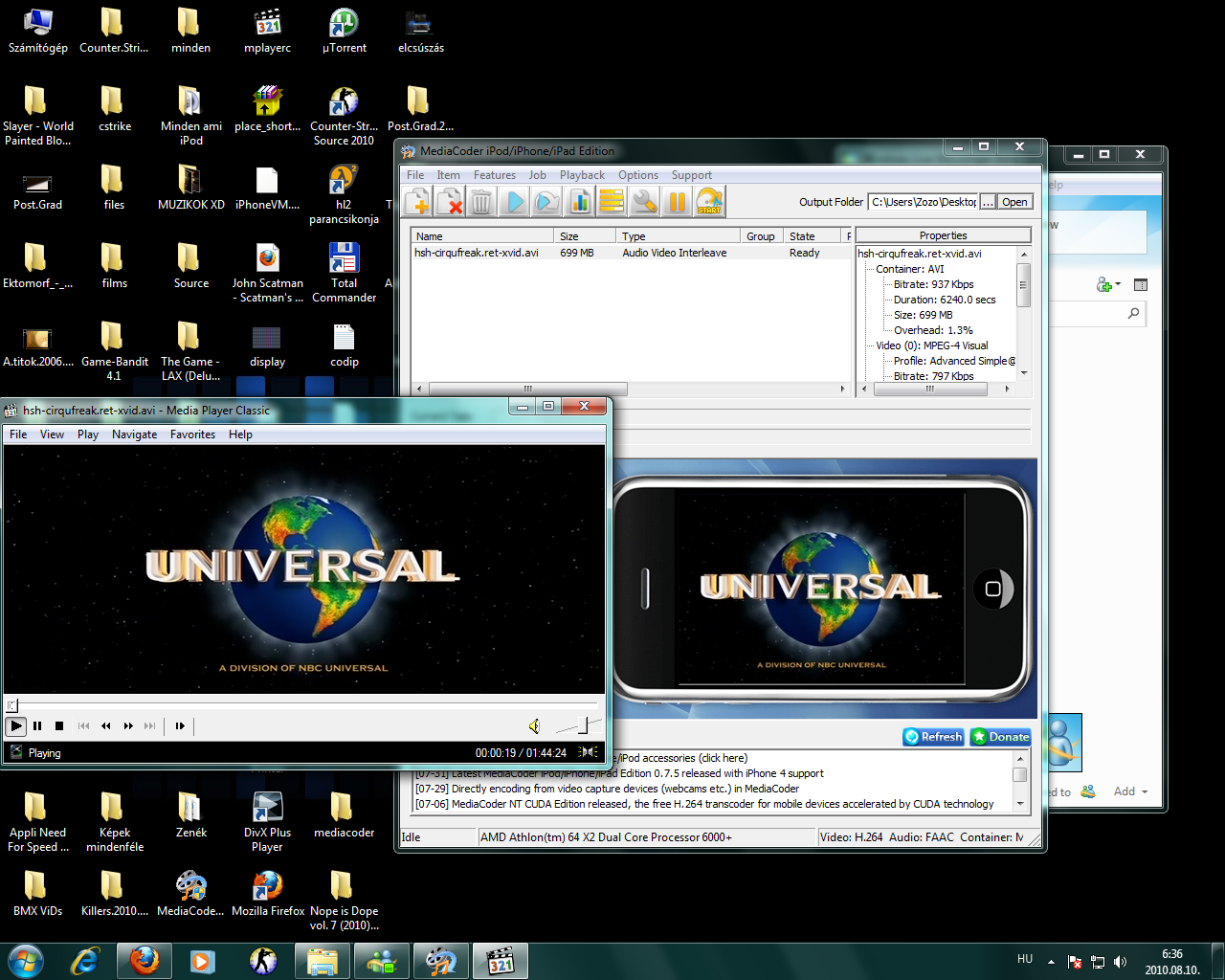
Task: Open add-contact dropdown arrow in messenger window
Action: (x=1118, y=284)
